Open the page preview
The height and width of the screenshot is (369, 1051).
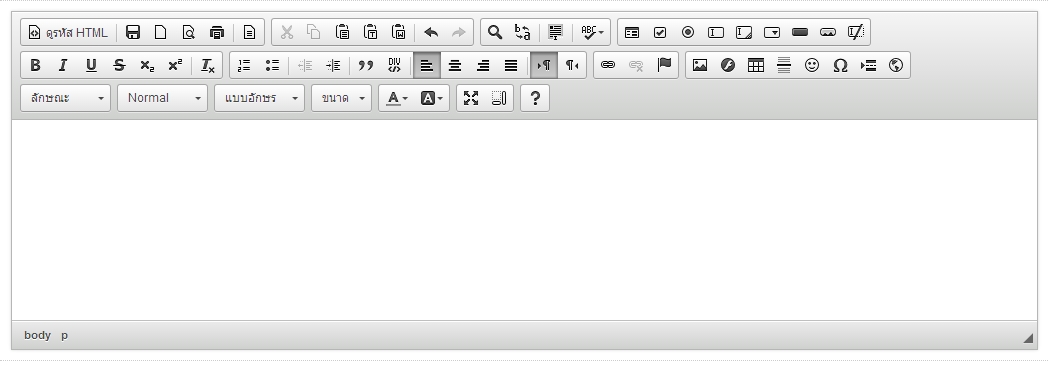pyautogui.click(x=189, y=32)
